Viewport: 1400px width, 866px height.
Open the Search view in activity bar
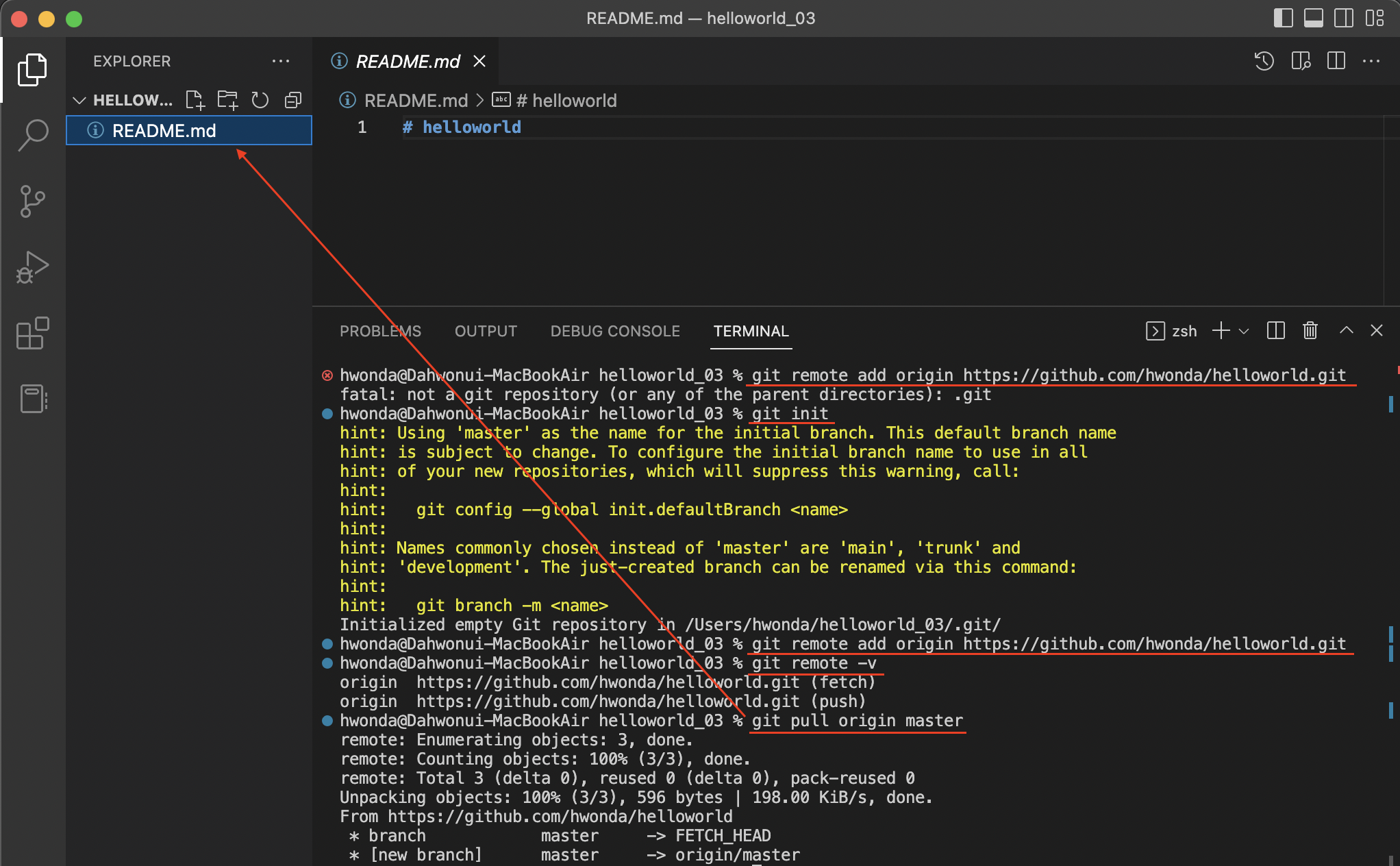click(32, 135)
